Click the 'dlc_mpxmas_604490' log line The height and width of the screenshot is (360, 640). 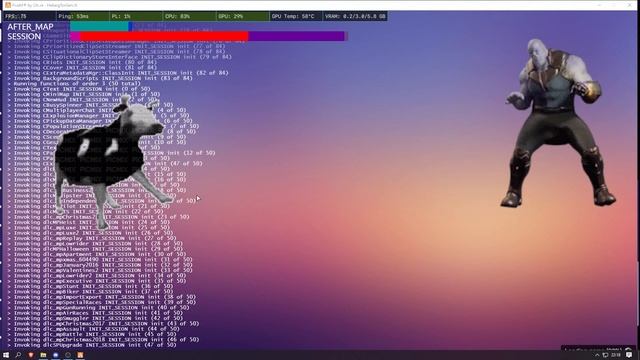tap(100, 259)
